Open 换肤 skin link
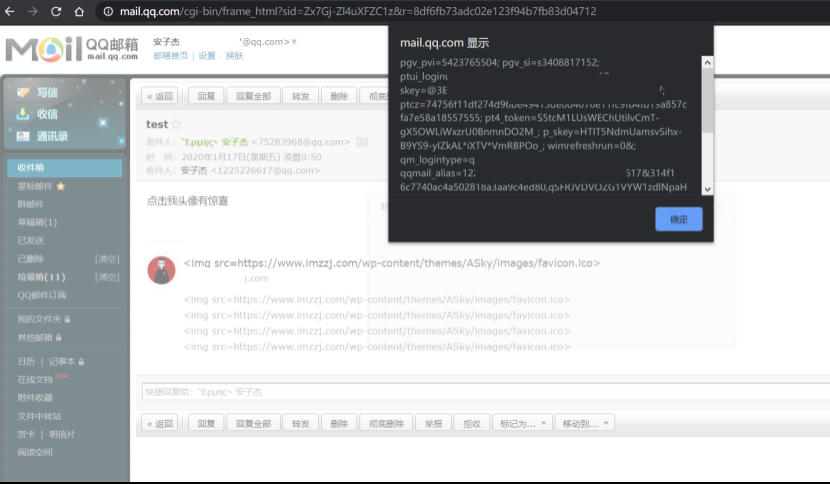 click(x=234, y=56)
